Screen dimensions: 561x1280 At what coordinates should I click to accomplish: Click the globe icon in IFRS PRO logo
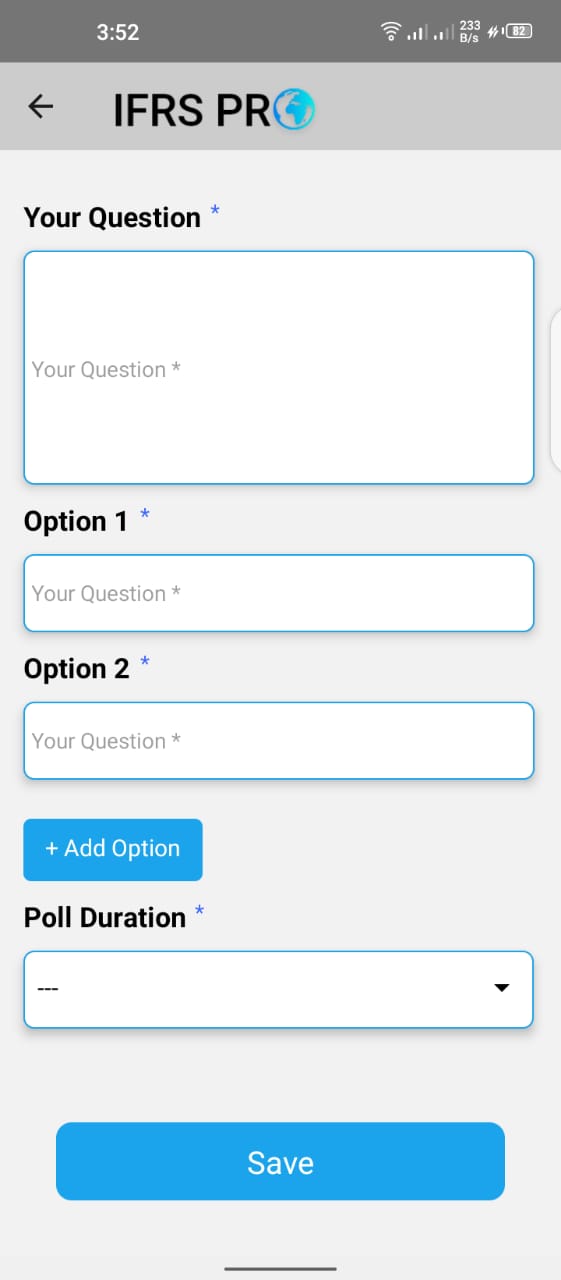pos(294,109)
